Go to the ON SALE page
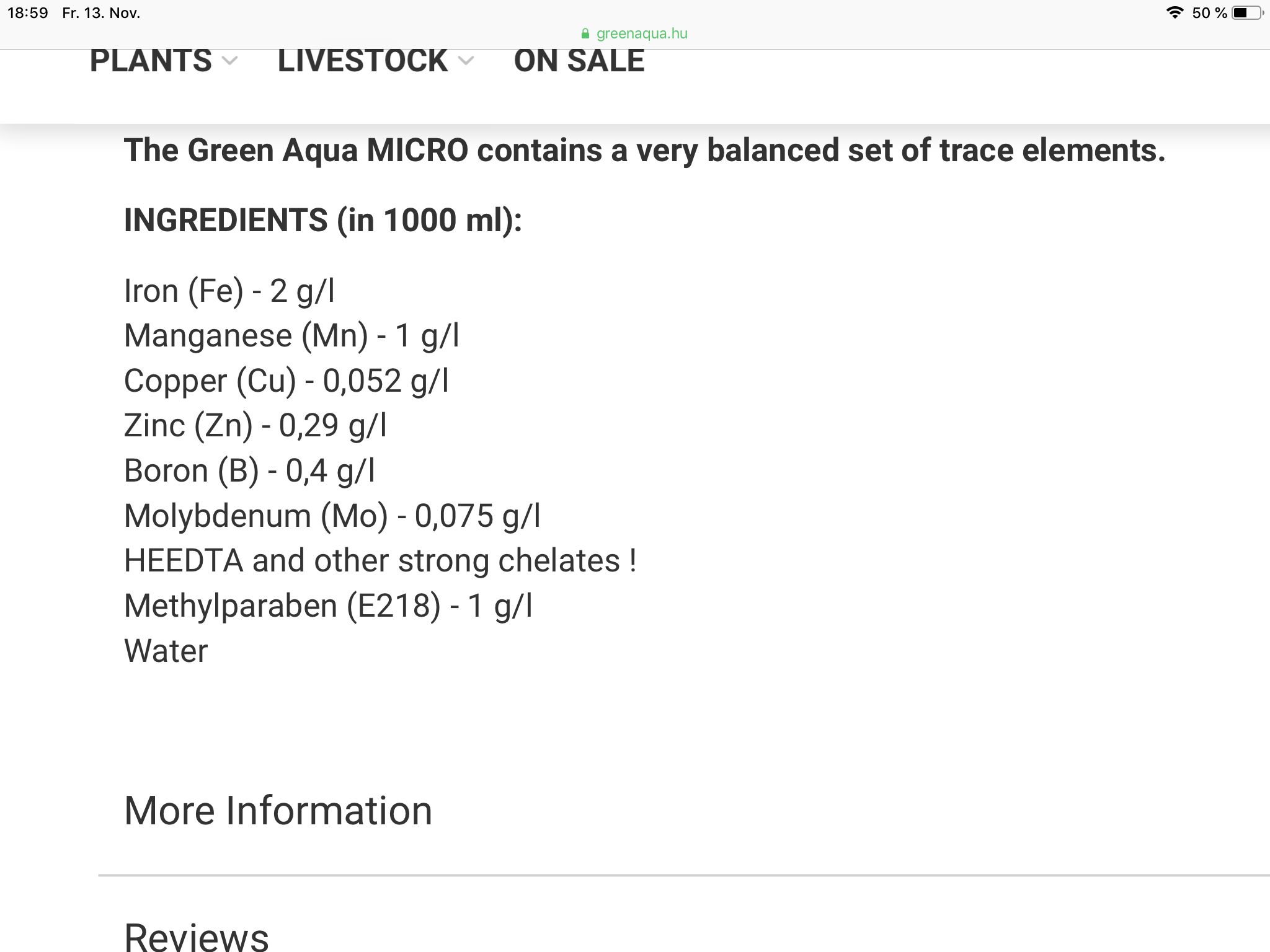 point(579,61)
